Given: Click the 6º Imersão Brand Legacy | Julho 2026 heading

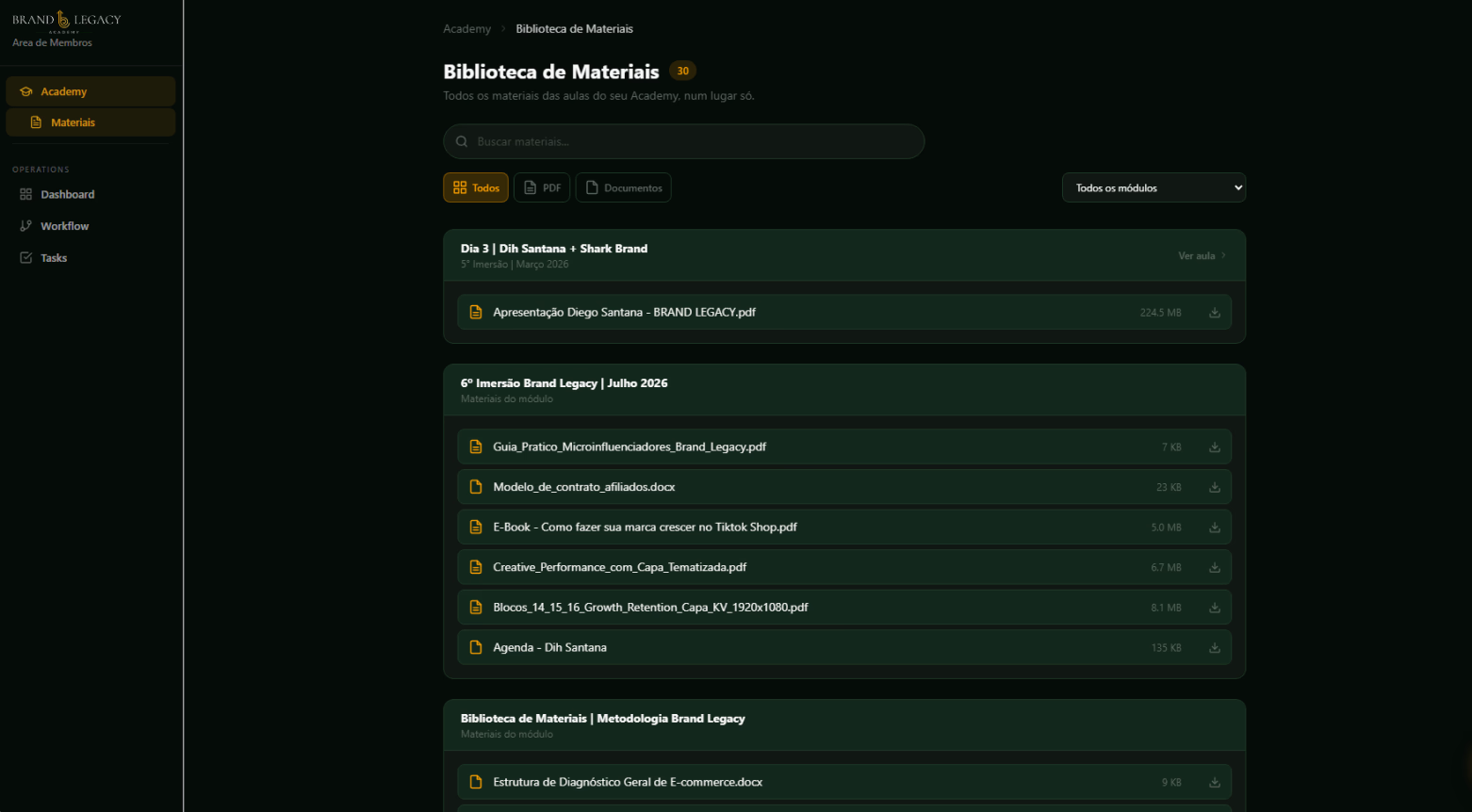Looking at the screenshot, I should pos(564,383).
